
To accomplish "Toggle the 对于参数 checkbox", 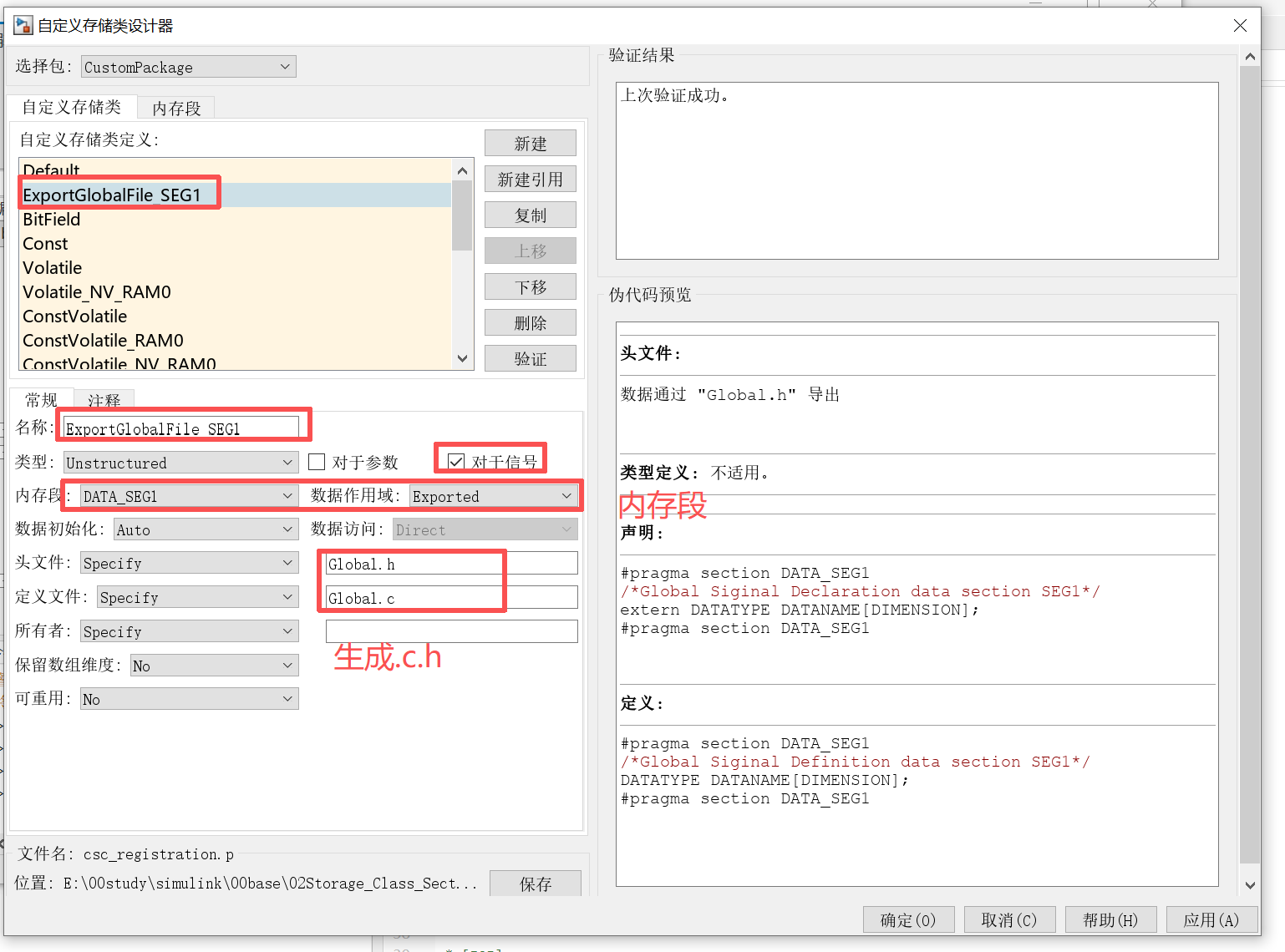I will coord(317,462).
